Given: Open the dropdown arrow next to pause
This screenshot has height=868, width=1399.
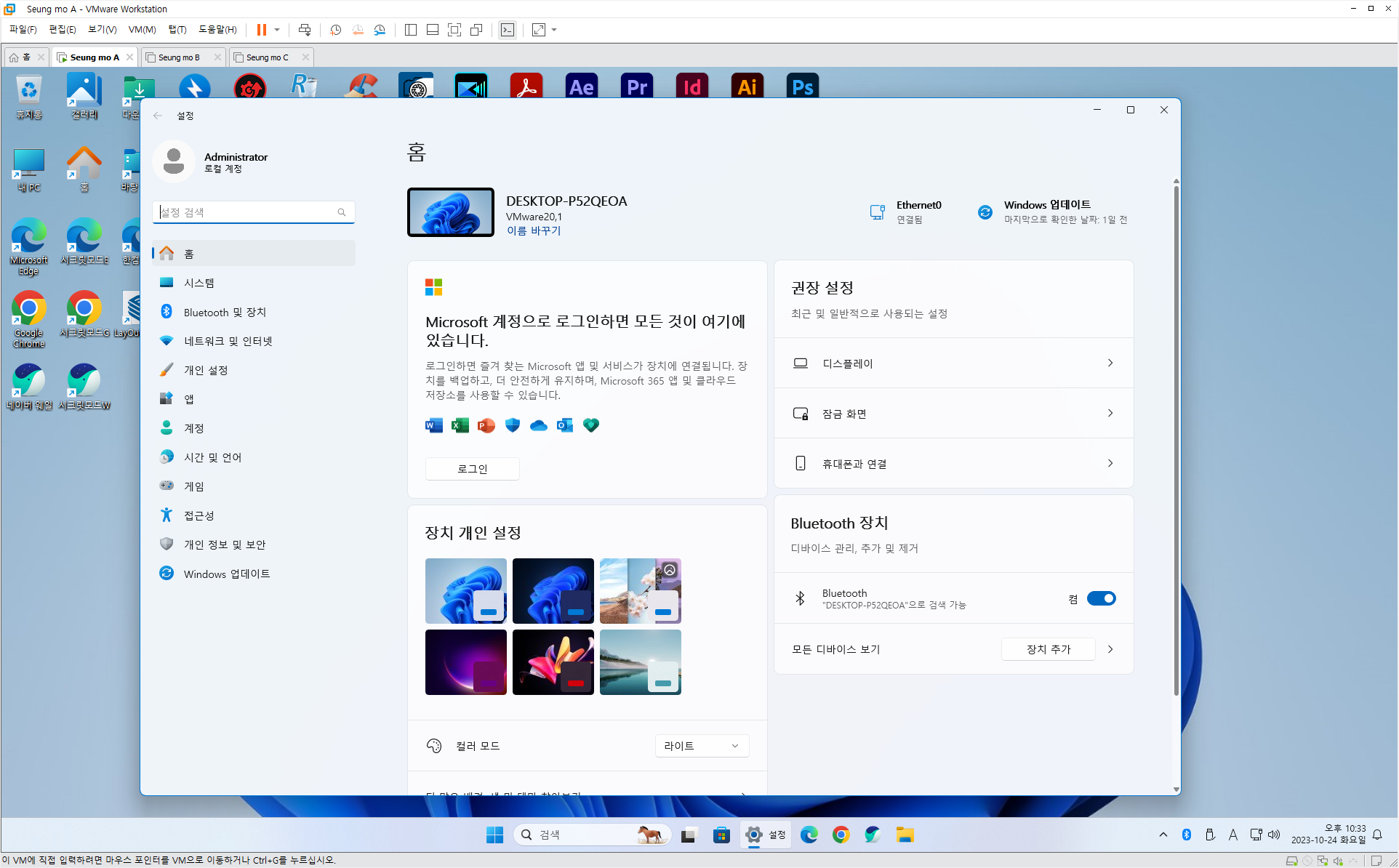Looking at the screenshot, I should (277, 30).
